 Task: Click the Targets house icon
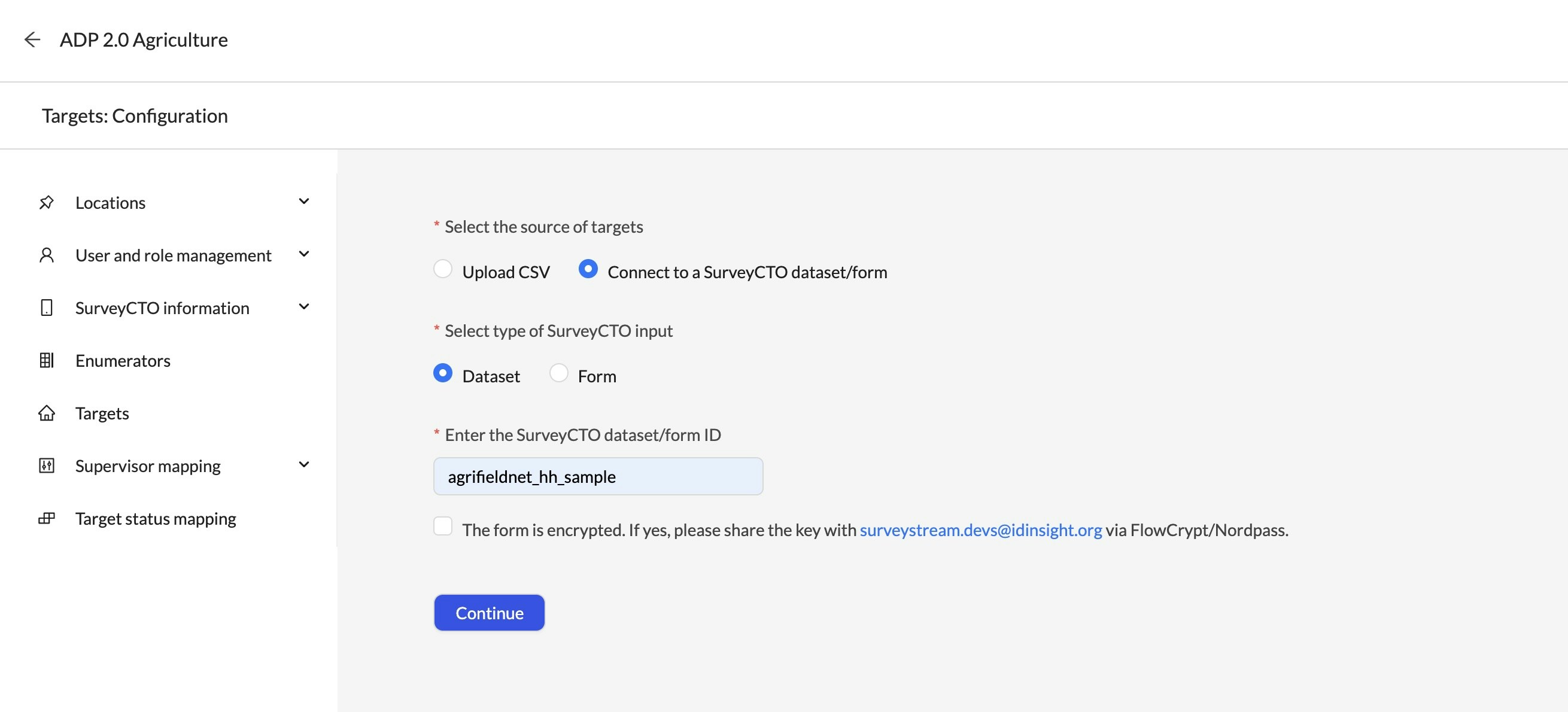tap(46, 413)
